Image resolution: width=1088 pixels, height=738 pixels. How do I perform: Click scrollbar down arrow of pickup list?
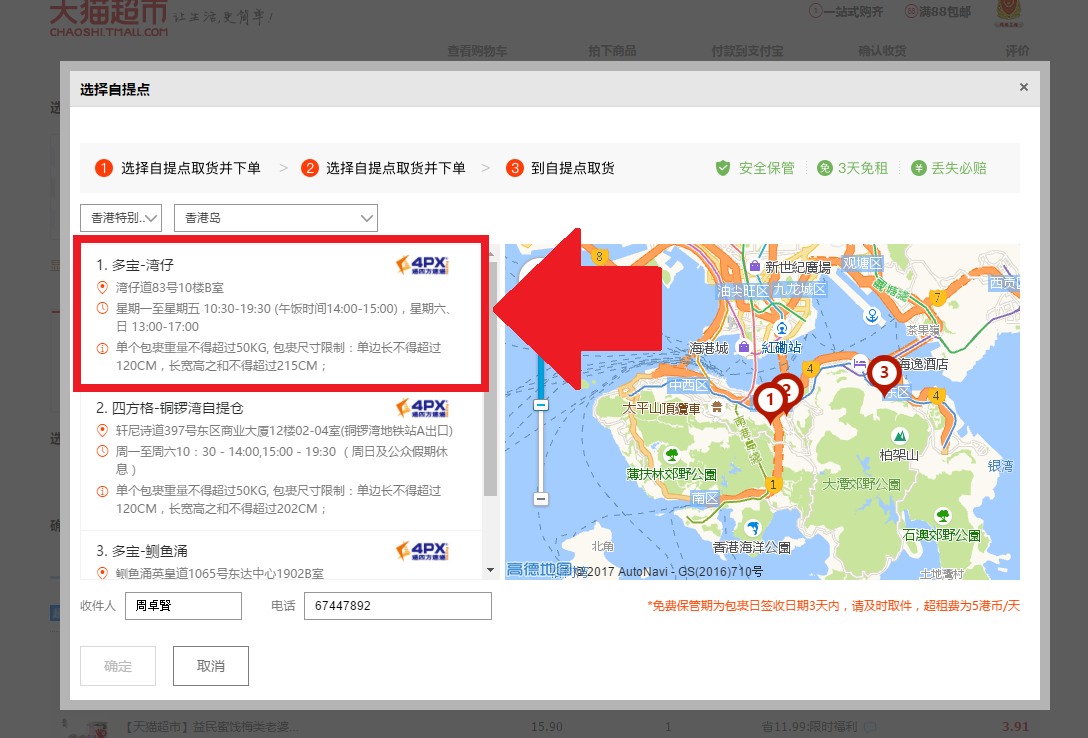coord(491,570)
